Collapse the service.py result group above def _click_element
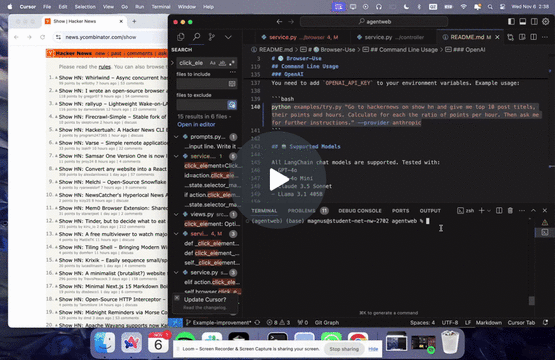This screenshot has height=360, width=555. (x=176, y=234)
